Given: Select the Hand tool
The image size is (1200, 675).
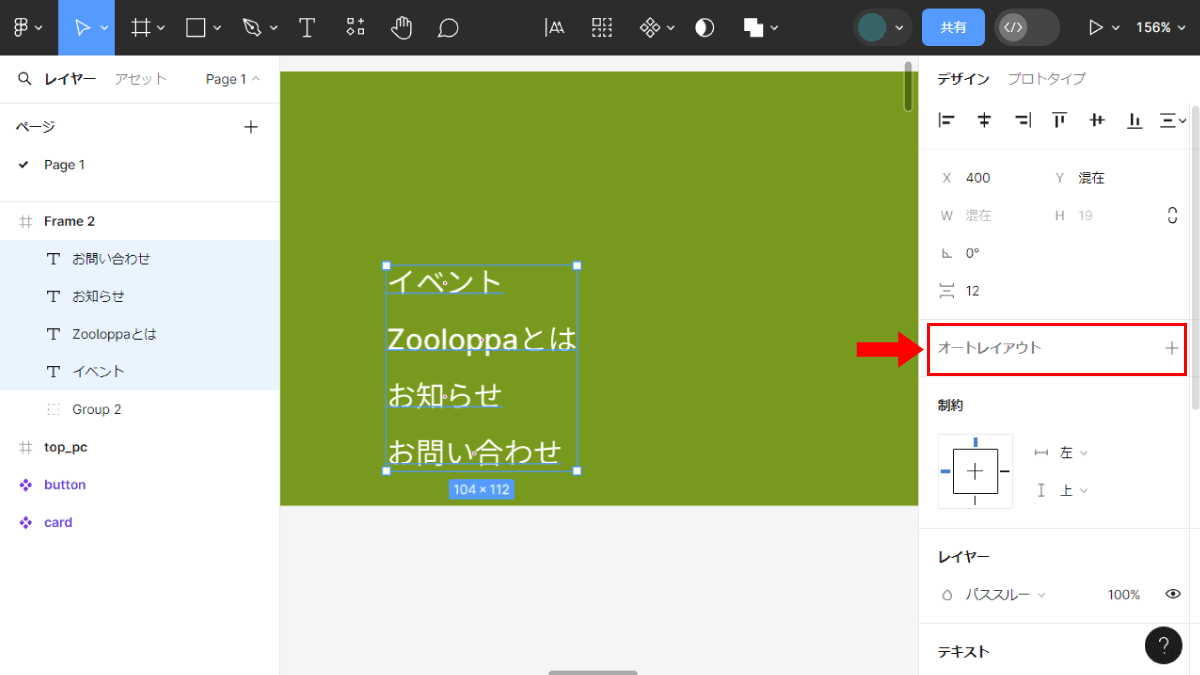Looking at the screenshot, I should (x=402, y=27).
